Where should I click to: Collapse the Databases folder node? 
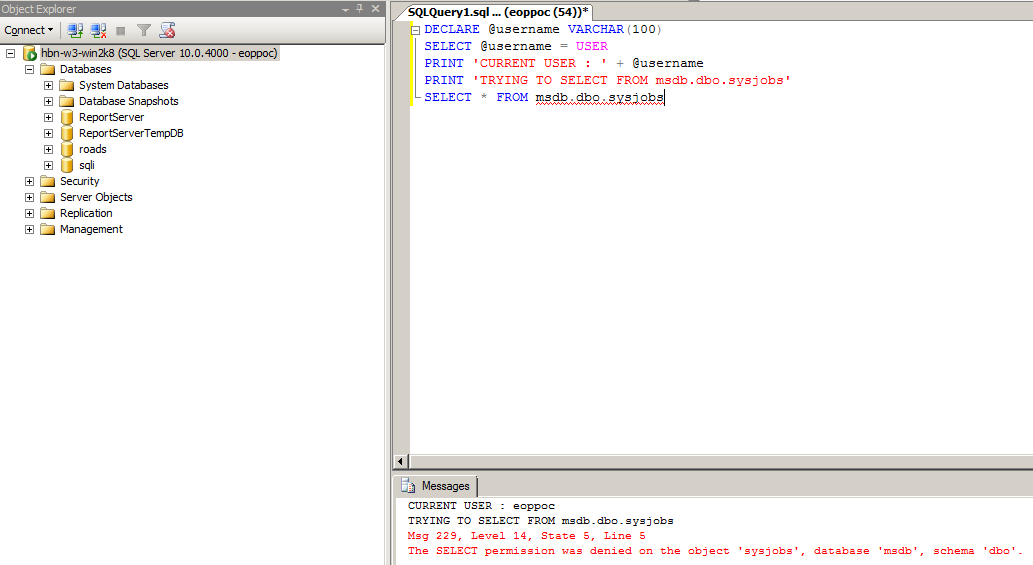(29, 69)
